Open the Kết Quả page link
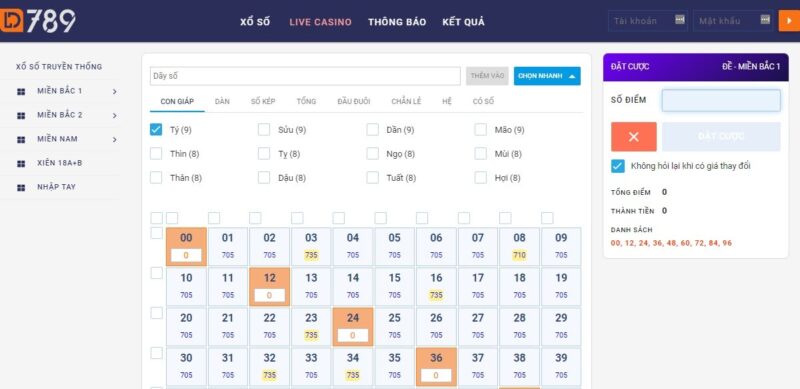Image resolution: width=800 pixels, height=389 pixels. [463, 22]
